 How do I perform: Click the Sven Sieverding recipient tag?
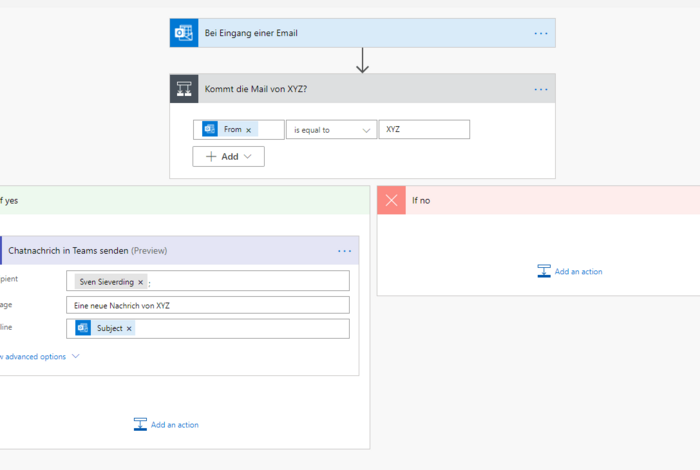[x=111, y=282]
